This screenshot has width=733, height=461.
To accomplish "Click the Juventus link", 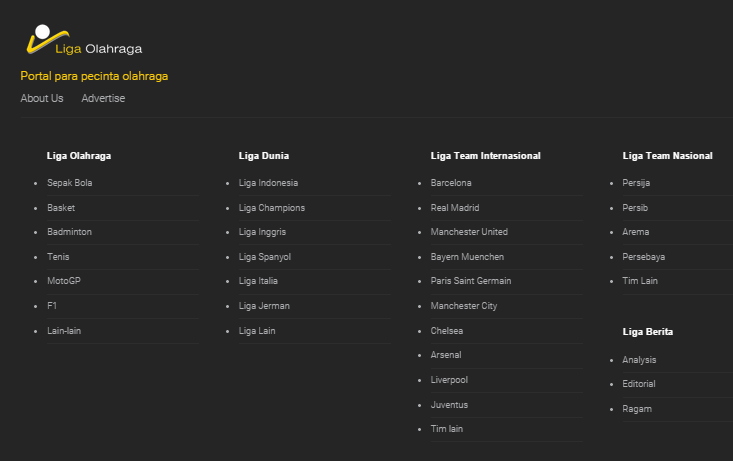I will tap(449, 405).
